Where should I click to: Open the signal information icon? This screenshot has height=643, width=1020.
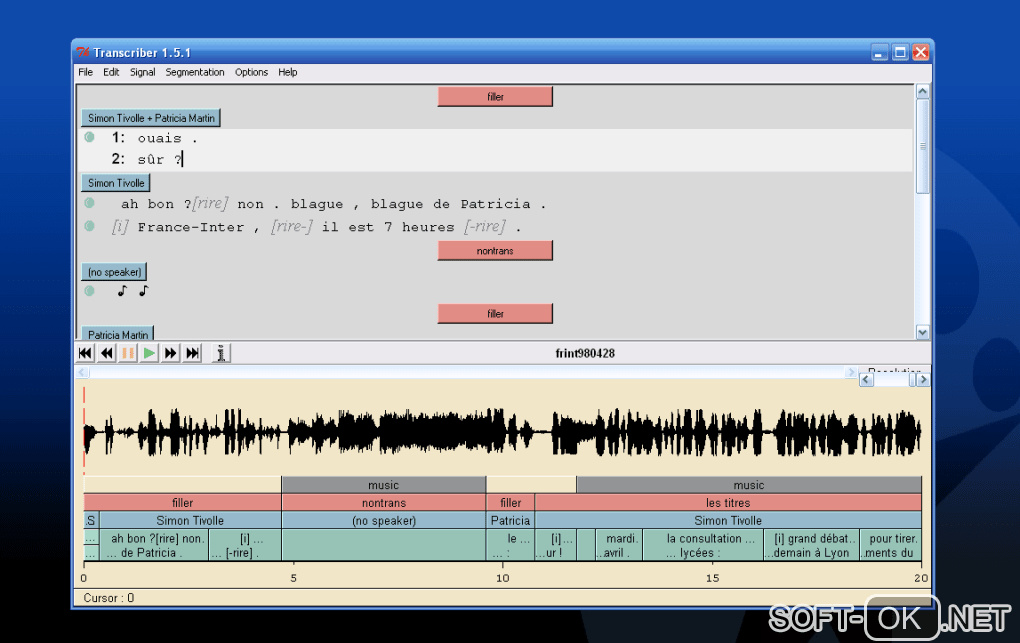[x=221, y=353]
